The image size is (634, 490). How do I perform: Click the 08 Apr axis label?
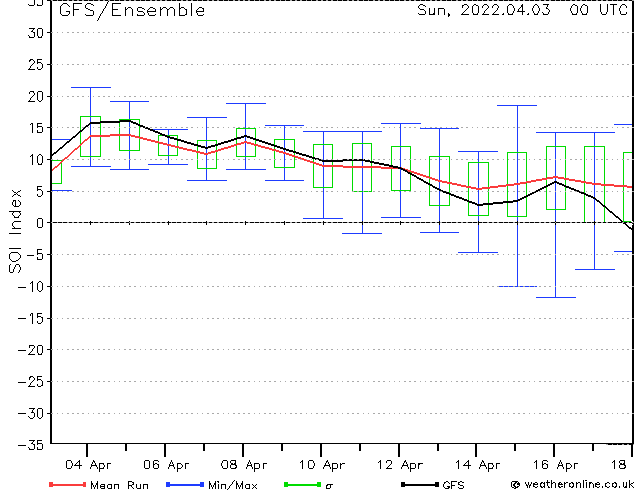tap(244, 465)
